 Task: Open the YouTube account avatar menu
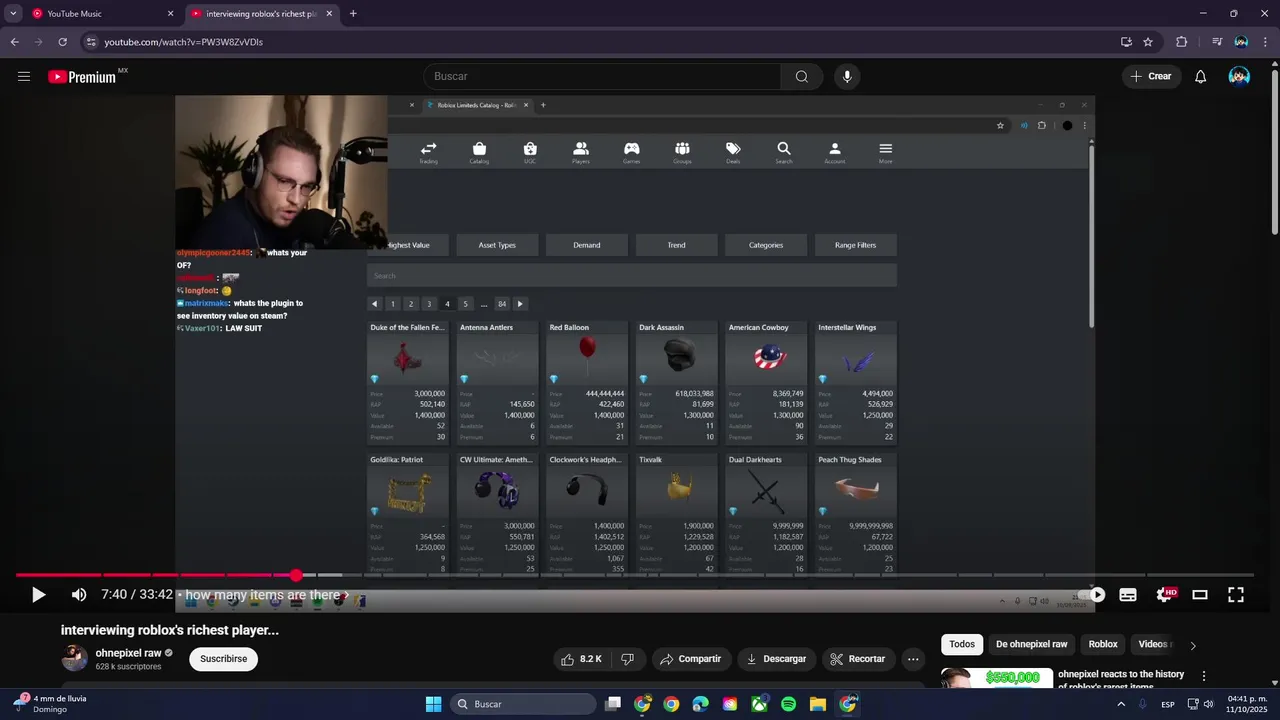1239,76
